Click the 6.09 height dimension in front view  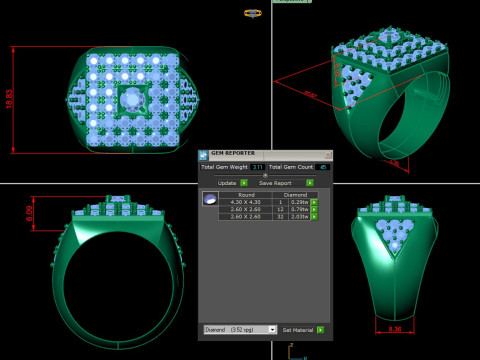point(29,214)
